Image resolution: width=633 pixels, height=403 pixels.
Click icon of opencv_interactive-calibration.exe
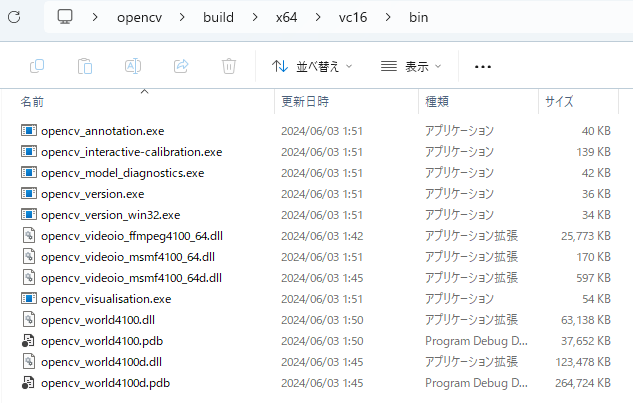click(x=29, y=151)
